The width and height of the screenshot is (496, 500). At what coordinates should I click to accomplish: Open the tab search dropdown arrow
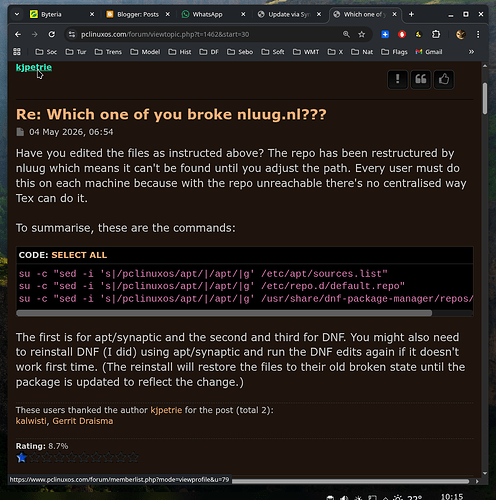[17, 14]
